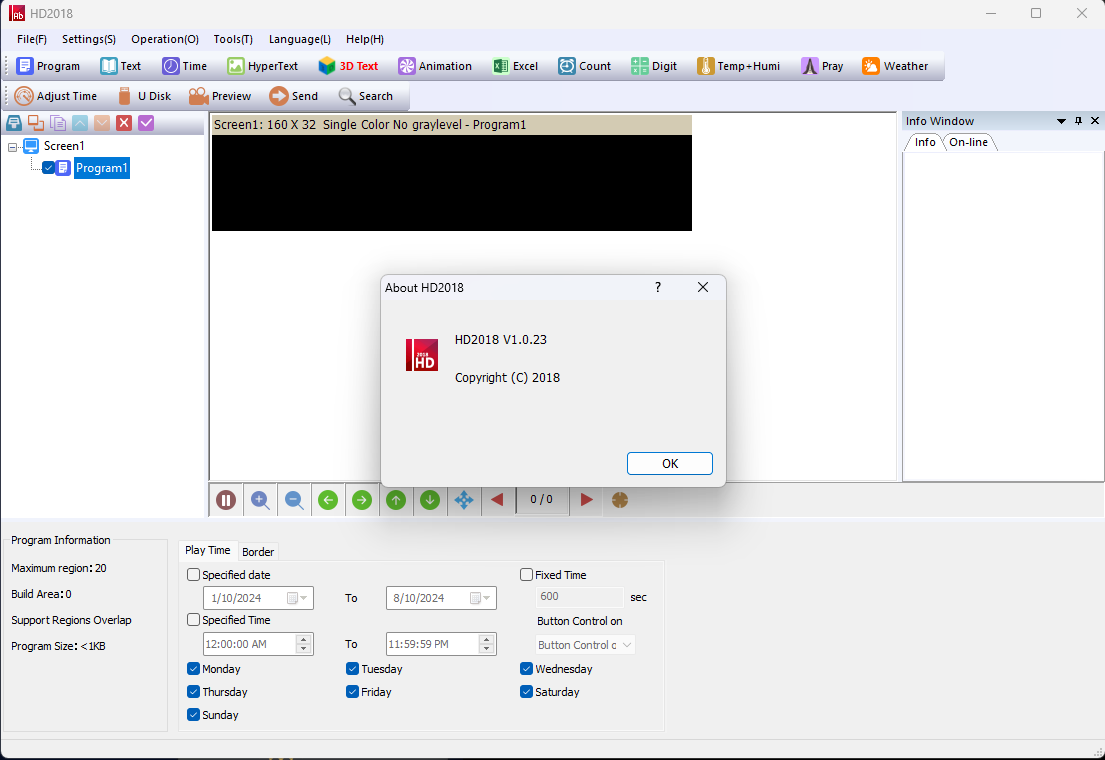
Task: Enable the Specified date checkbox
Action: pos(193,575)
